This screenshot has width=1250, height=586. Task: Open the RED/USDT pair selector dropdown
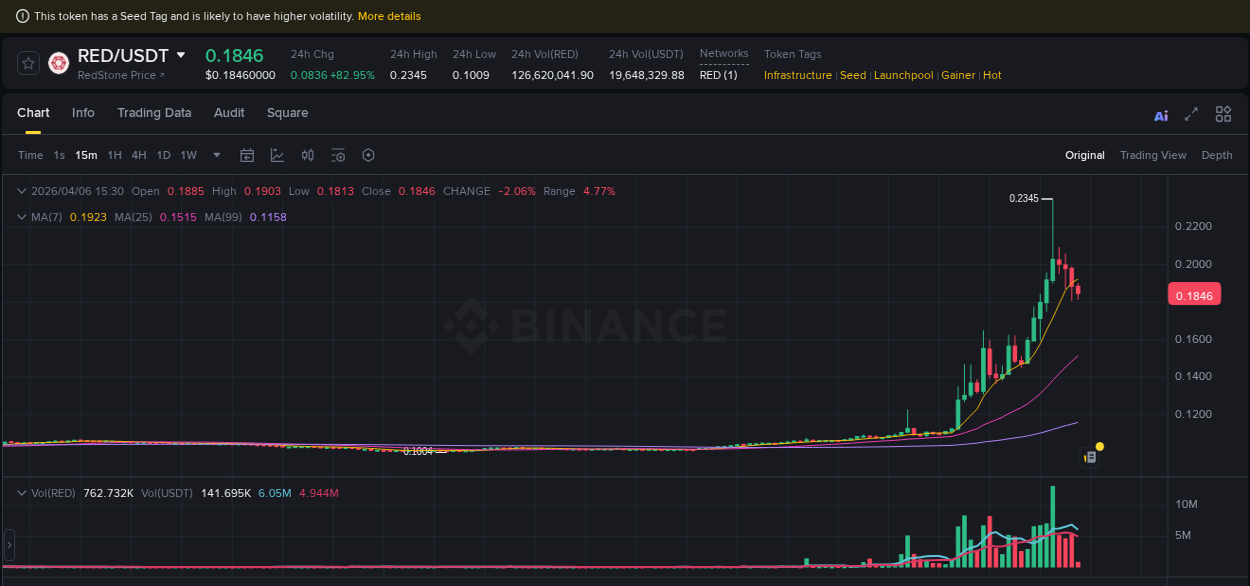pyautogui.click(x=181, y=55)
